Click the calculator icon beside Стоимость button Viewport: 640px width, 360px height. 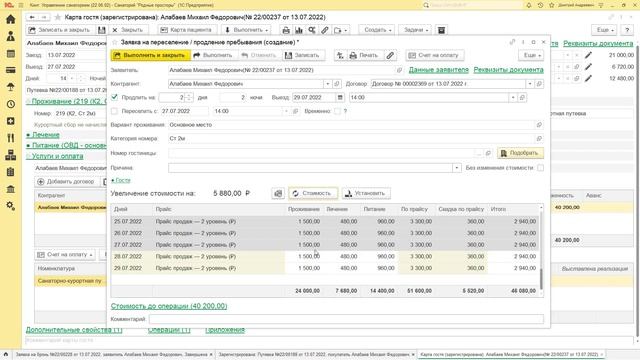(x=278, y=193)
